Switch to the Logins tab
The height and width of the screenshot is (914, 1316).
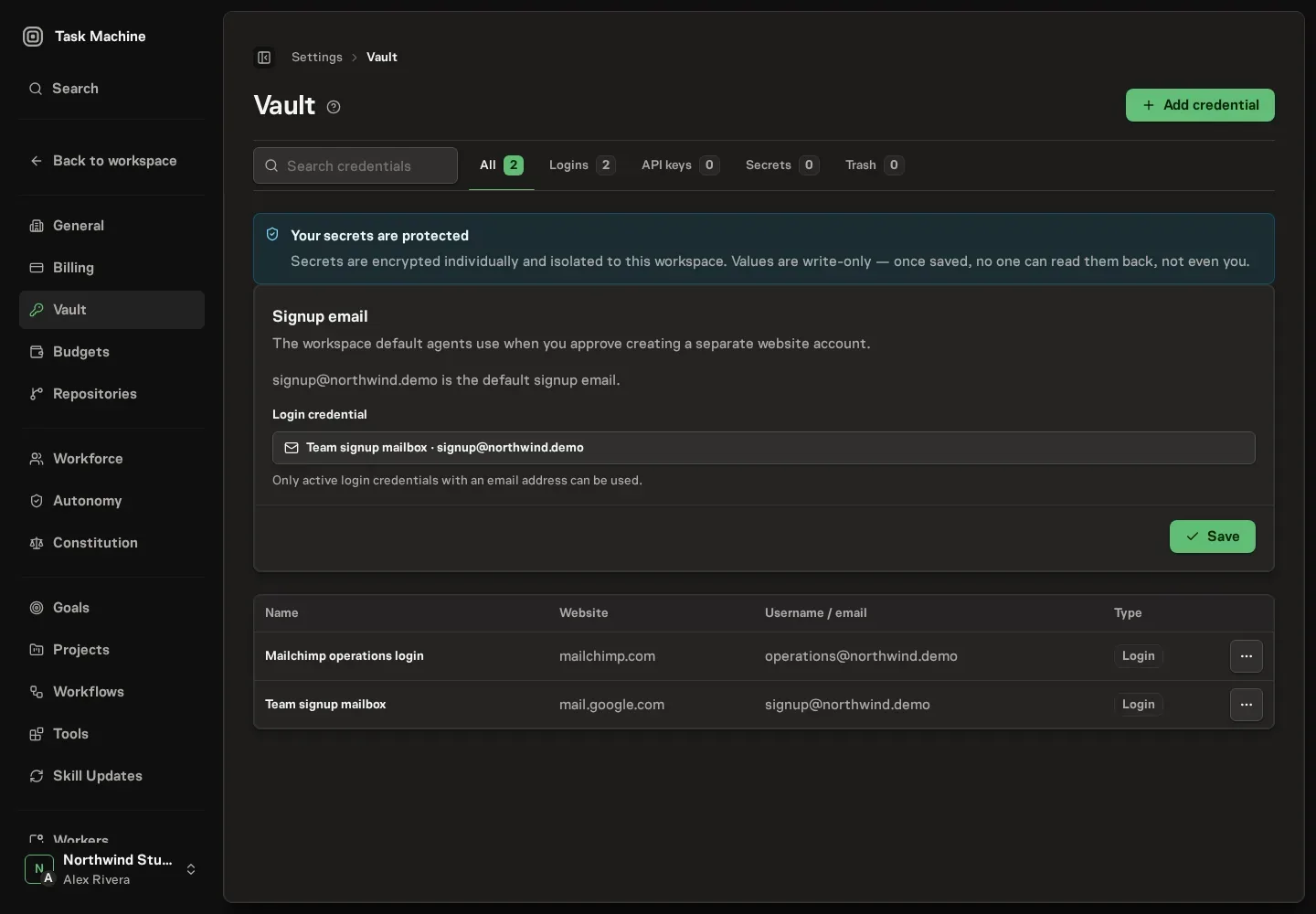[582, 165]
